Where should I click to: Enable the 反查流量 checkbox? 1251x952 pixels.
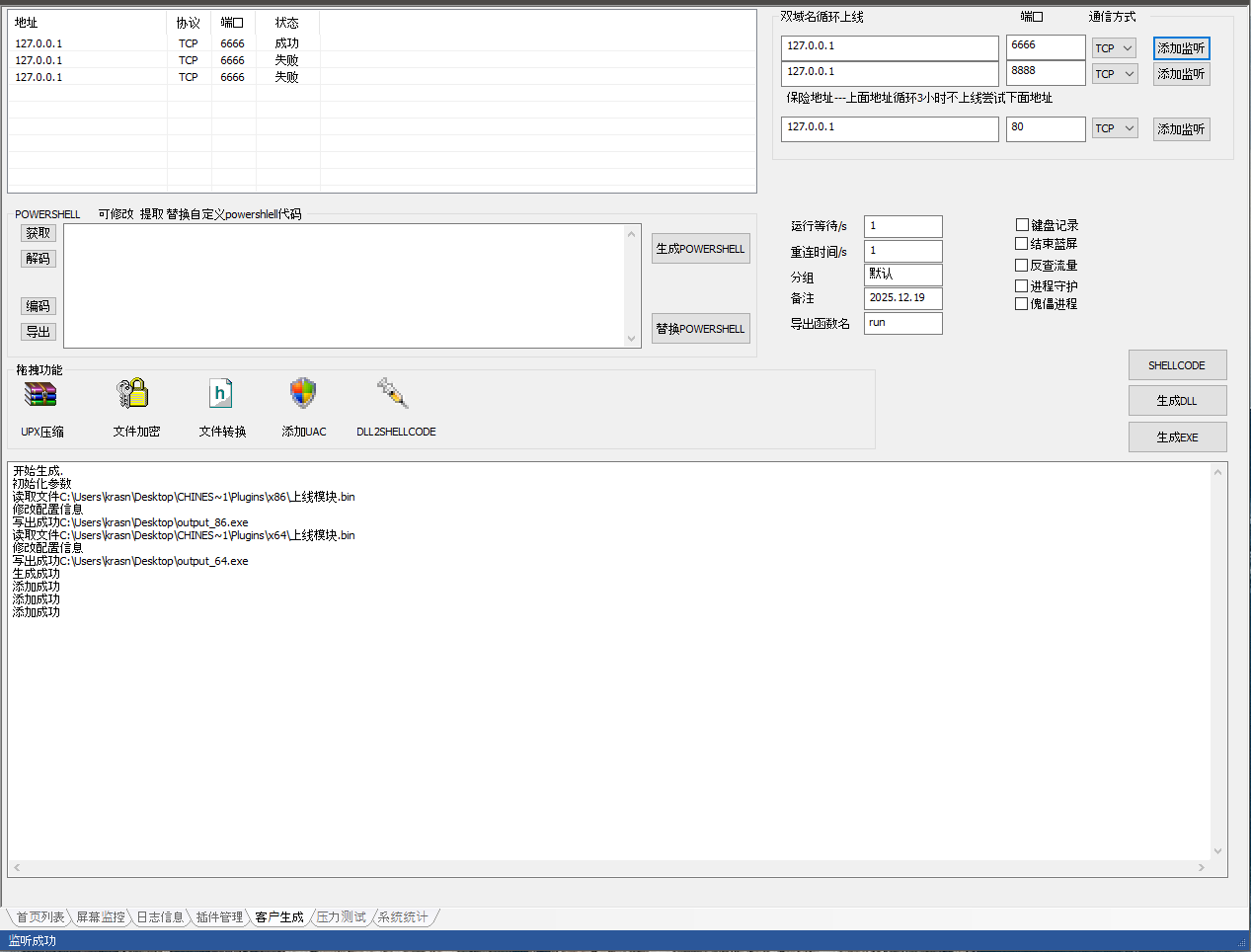(1022, 266)
